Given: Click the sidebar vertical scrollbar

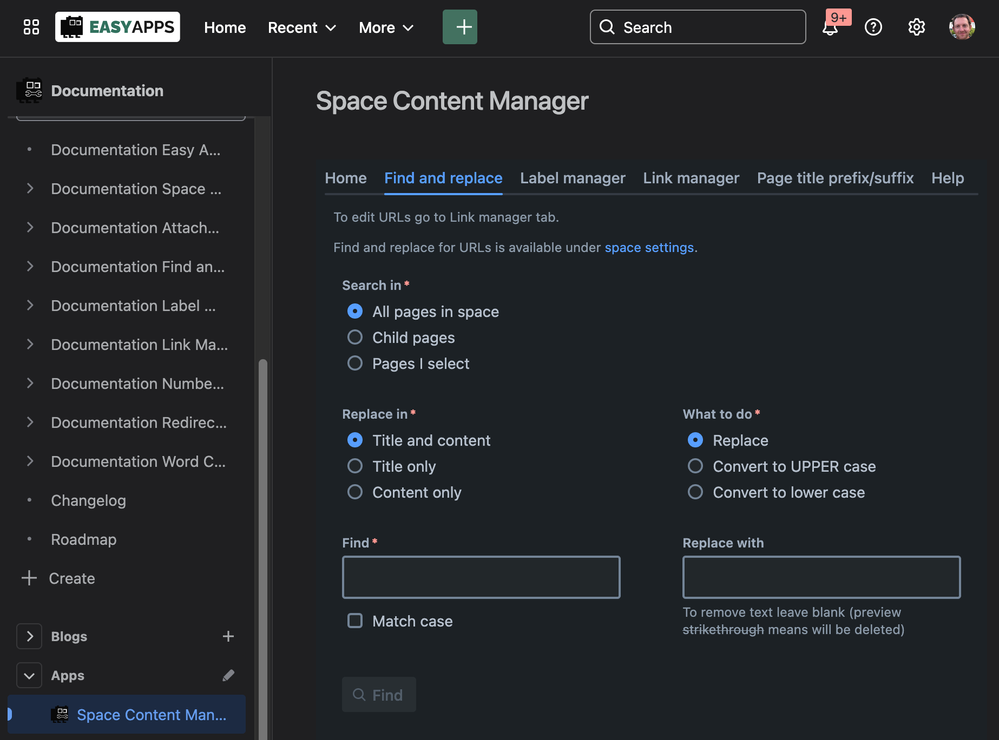Looking at the screenshot, I should 262,548.
